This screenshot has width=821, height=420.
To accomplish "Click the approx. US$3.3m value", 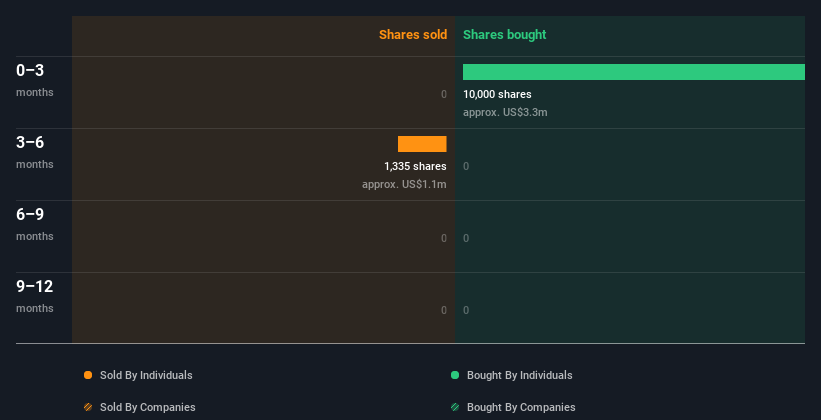I will click(505, 113).
